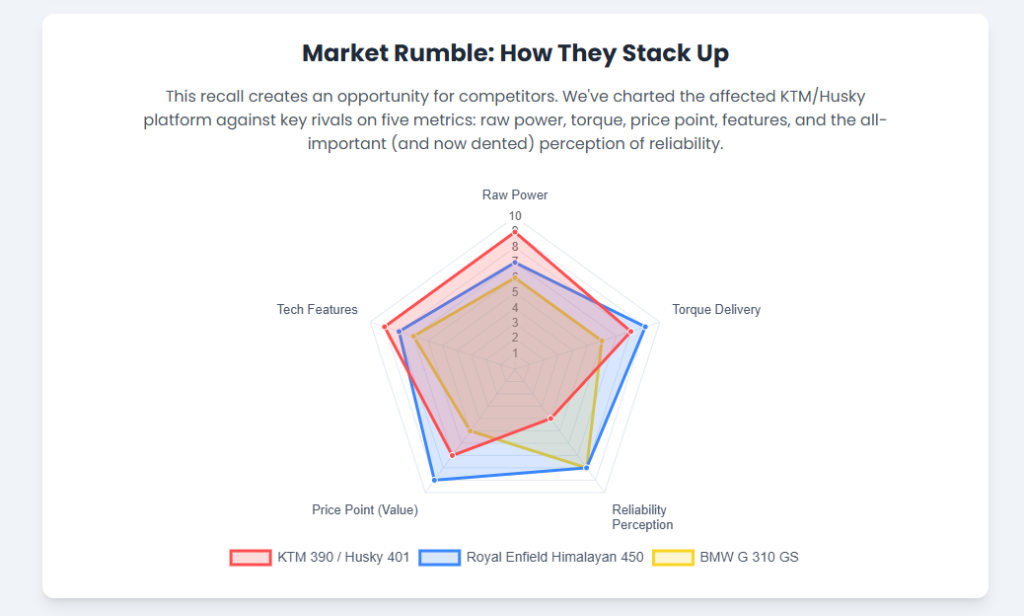Image resolution: width=1024 pixels, height=616 pixels.
Task: Toggle the Royal Enfield Himalayan 450 legend label
Action: tap(554, 557)
